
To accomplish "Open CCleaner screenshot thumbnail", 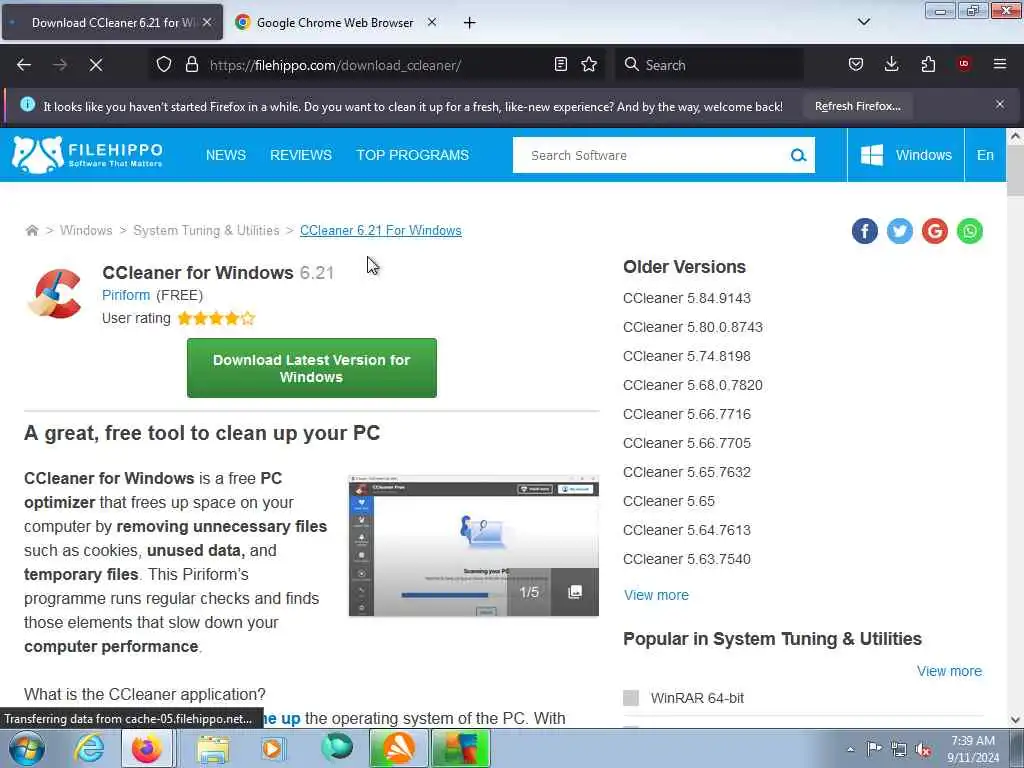I will [x=473, y=546].
